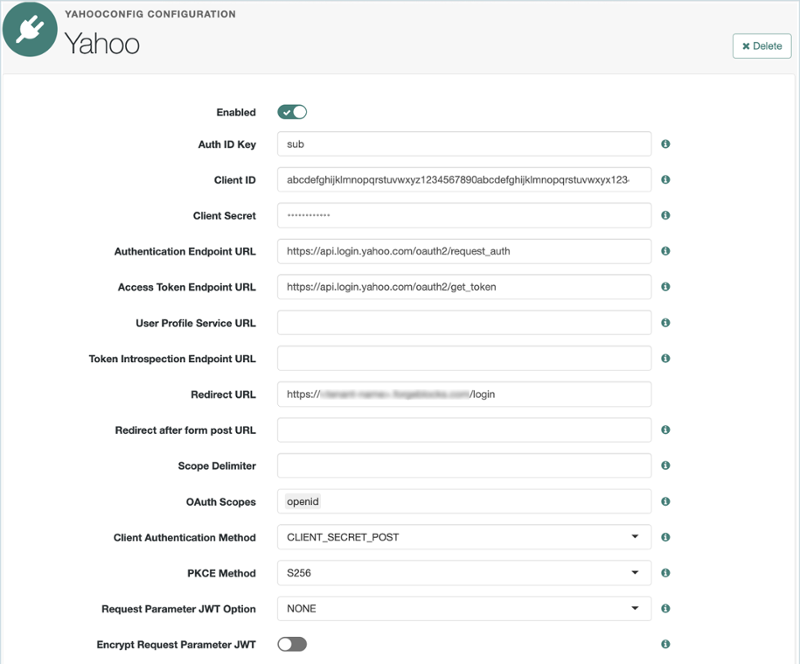Show info for Encrypt Request Parameter JWT

(665, 644)
